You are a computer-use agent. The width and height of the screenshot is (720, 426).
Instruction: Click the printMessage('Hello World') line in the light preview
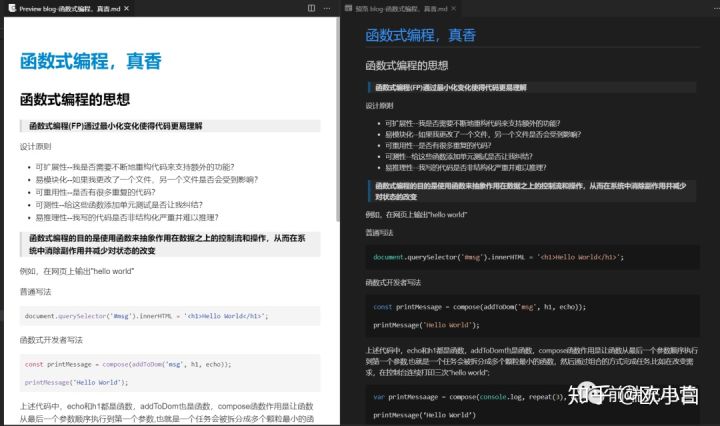76,382
